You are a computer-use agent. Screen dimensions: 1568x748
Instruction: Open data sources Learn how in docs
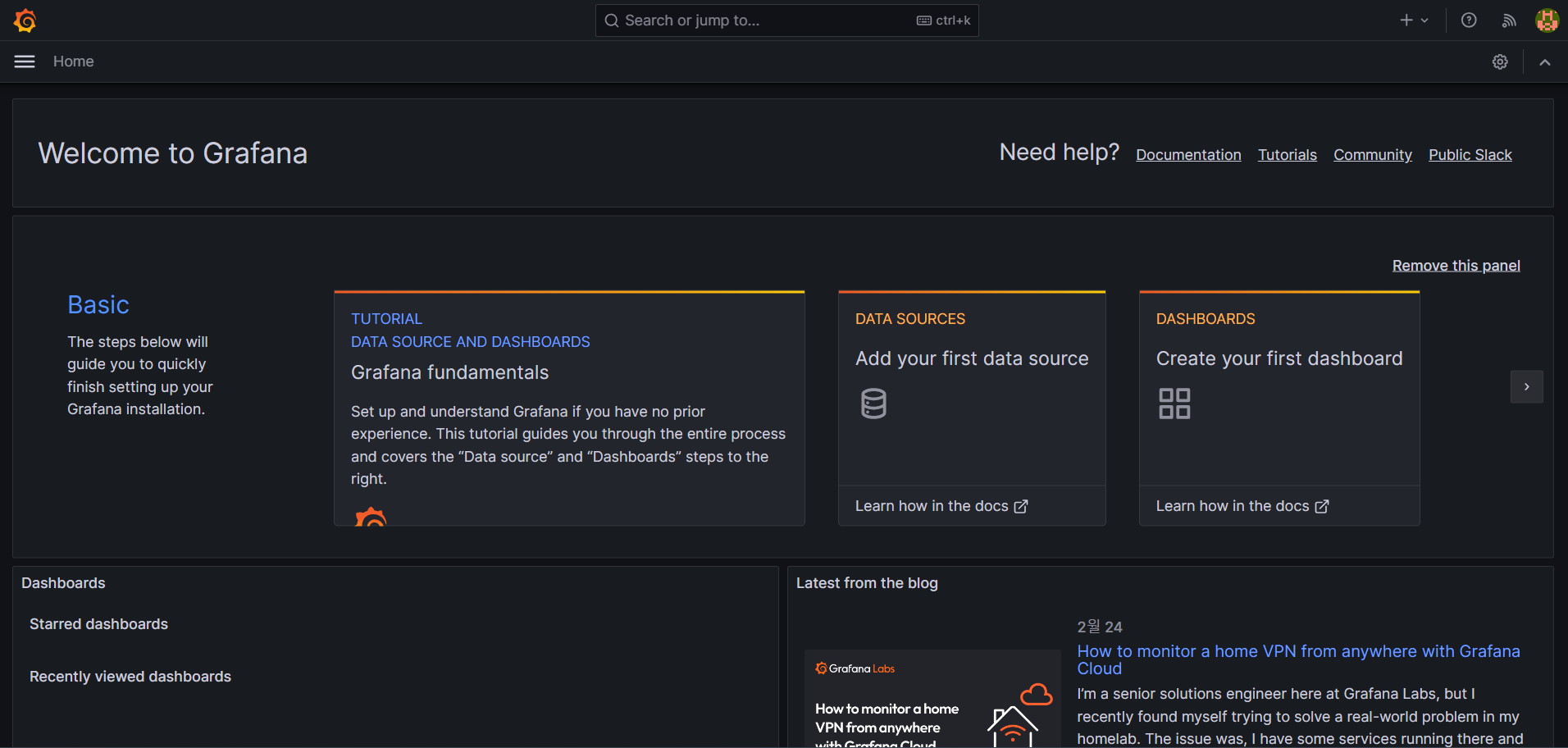(941, 506)
